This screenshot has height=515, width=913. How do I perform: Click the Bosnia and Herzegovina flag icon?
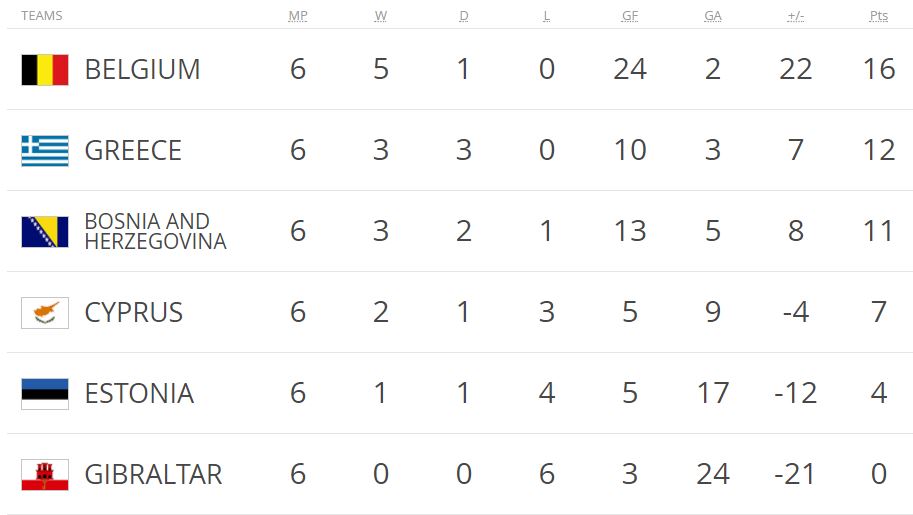tap(45, 232)
